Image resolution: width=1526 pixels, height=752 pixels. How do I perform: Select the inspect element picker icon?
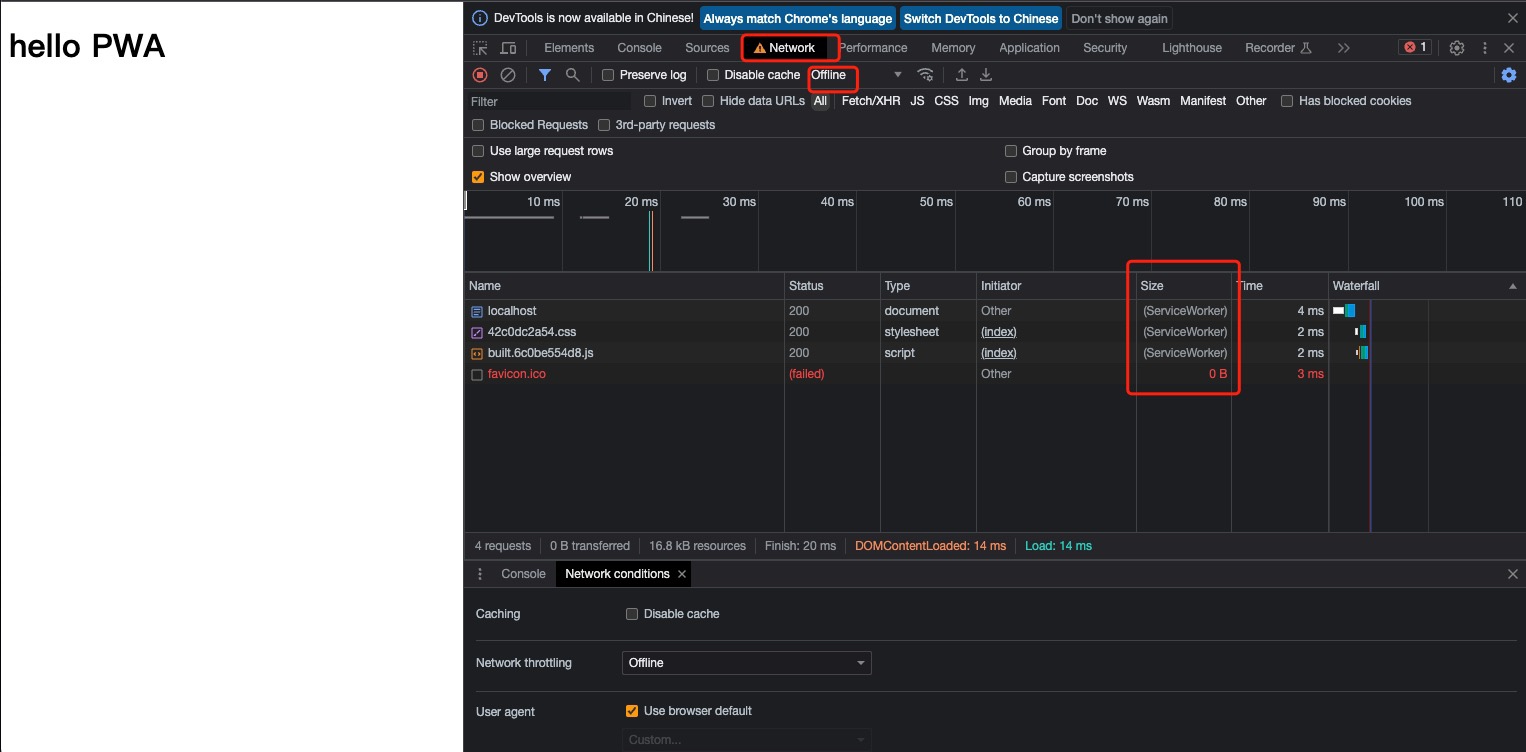(x=481, y=48)
